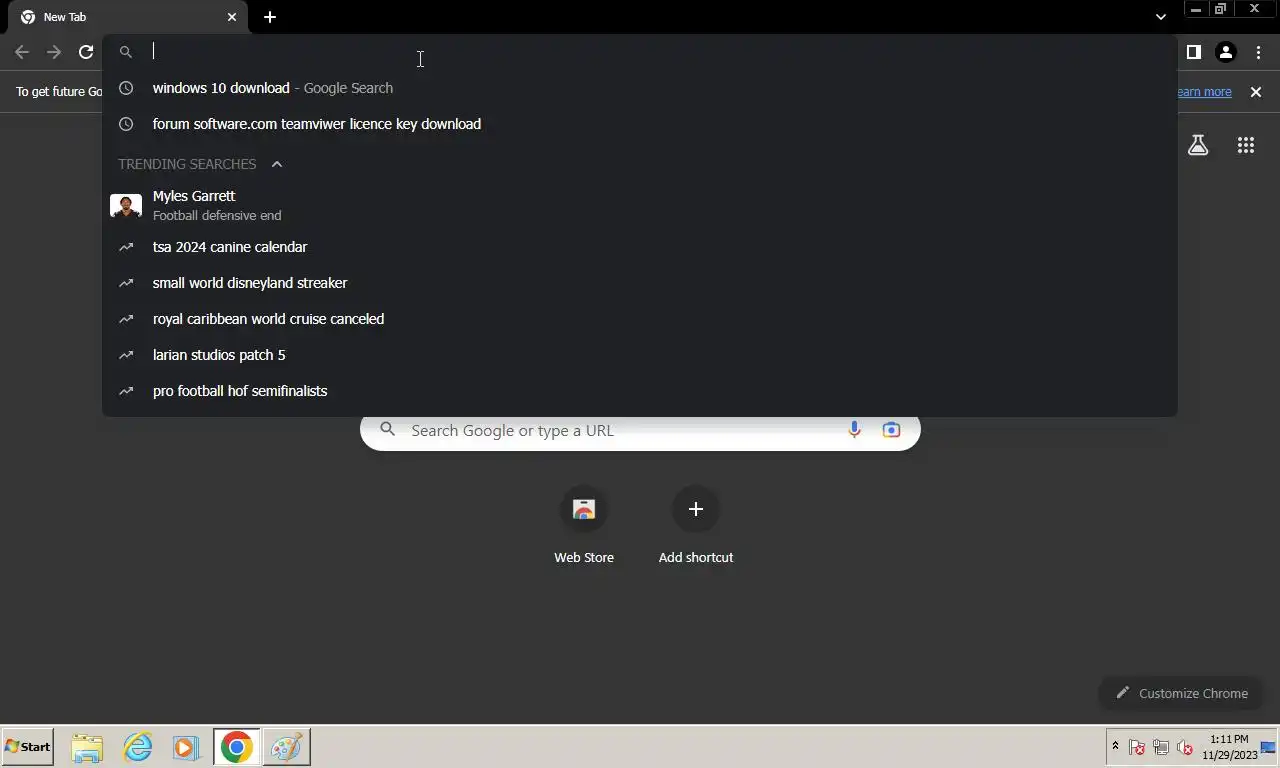Click the browser Back arrow
The width and height of the screenshot is (1280, 768).
click(22, 52)
